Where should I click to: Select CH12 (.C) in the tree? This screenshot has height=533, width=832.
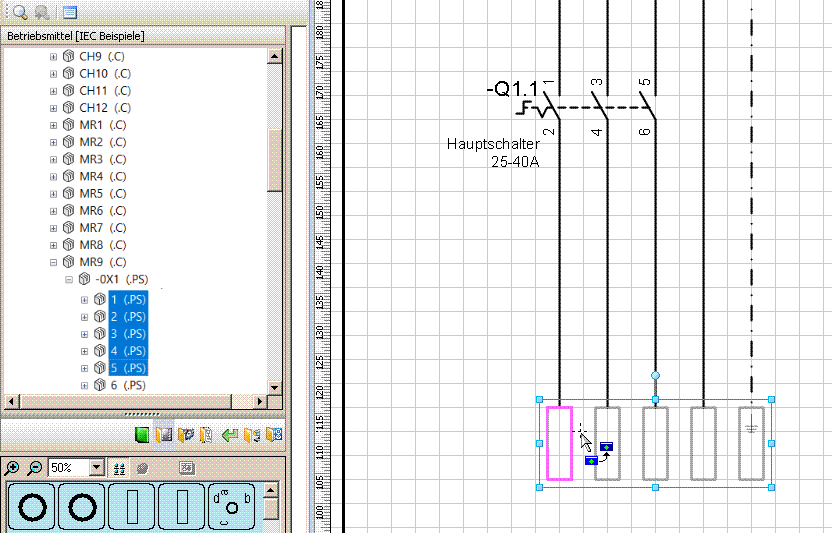tap(105, 108)
